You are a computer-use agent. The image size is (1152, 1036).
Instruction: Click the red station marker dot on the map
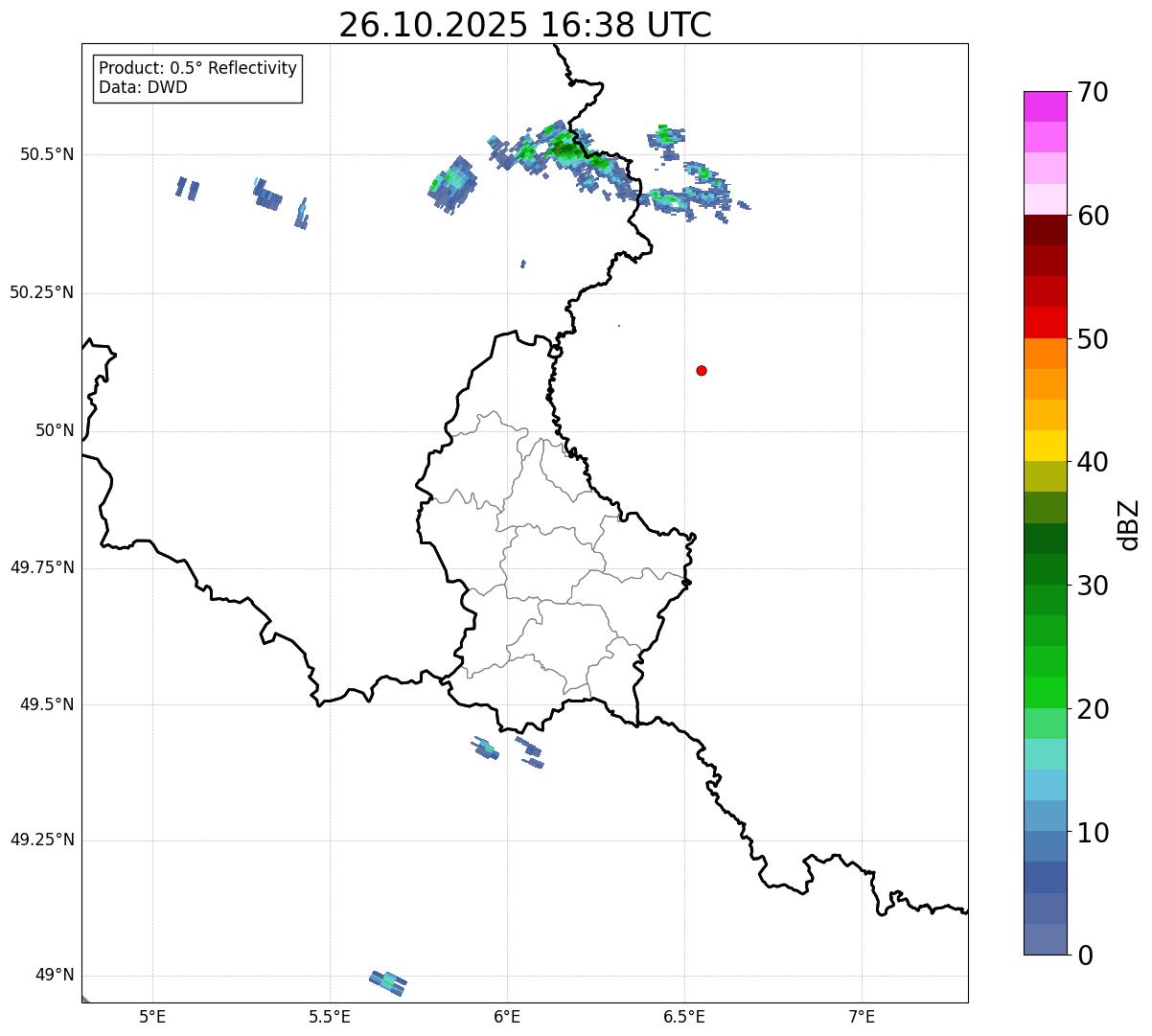coord(702,371)
